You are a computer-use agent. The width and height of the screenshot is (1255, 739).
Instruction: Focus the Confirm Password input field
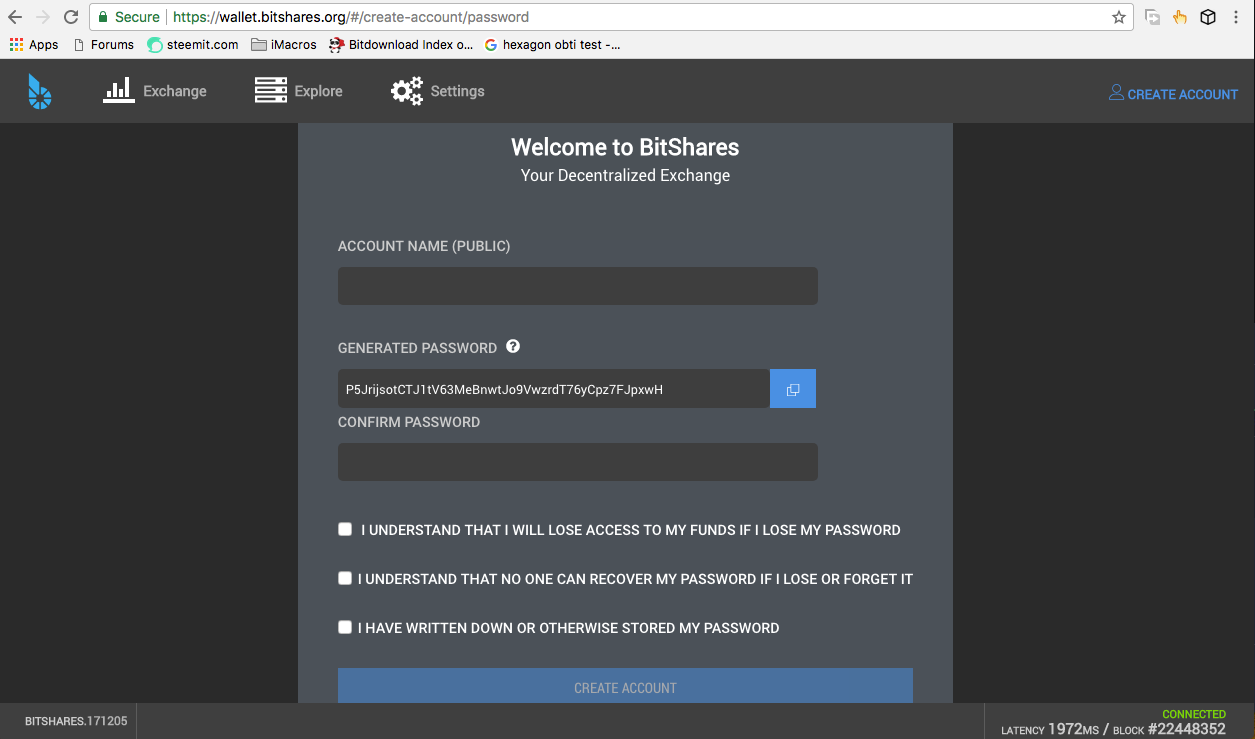tap(578, 462)
